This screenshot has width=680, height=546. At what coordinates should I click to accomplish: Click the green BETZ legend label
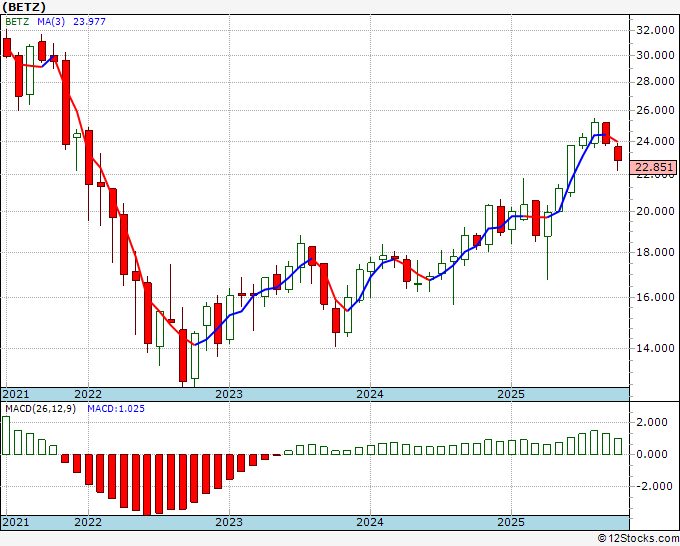pyautogui.click(x=17, y=22)
